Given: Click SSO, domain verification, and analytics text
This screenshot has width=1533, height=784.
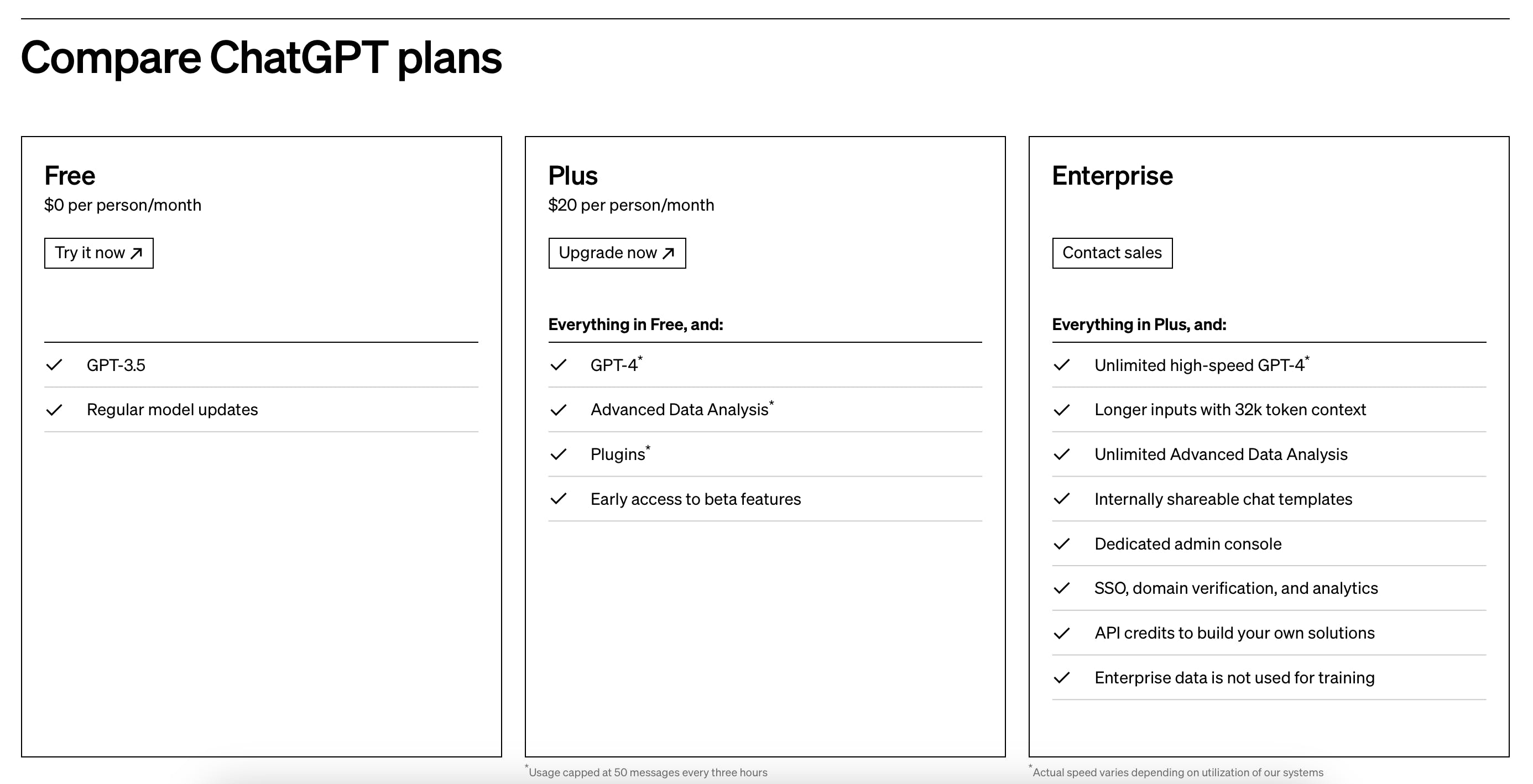Looking at the screenshot, I should point(1236,588).
